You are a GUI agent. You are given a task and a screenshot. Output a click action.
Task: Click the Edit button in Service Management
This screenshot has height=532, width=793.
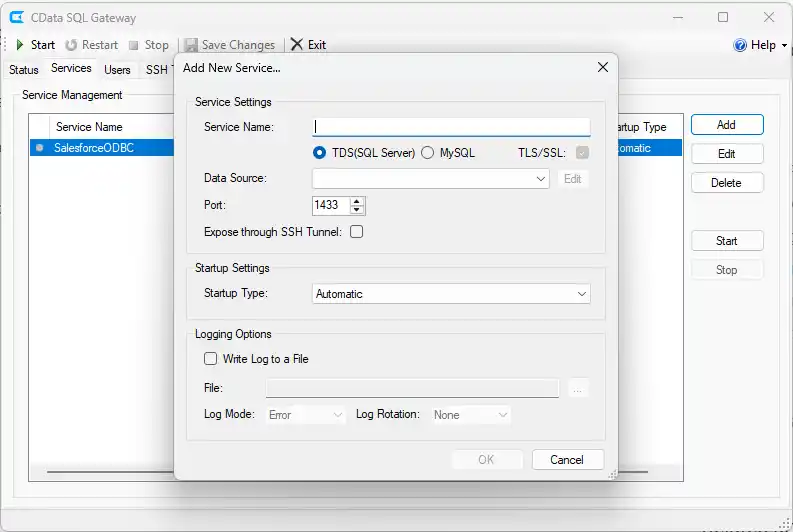click(x=726, y=154)
